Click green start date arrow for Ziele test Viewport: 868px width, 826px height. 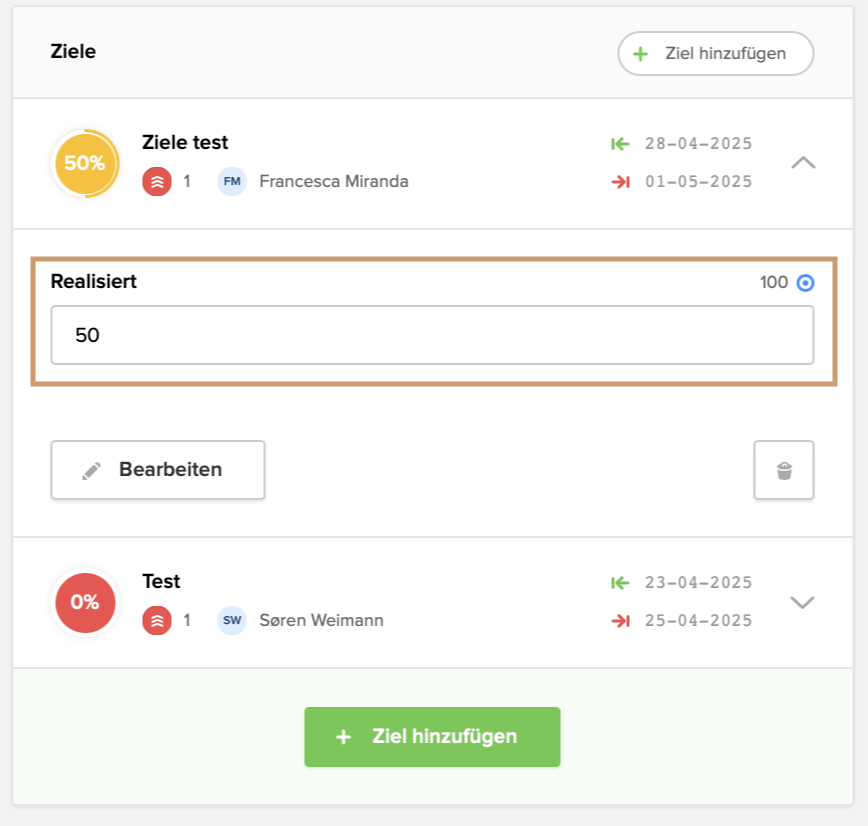point(620,144)
